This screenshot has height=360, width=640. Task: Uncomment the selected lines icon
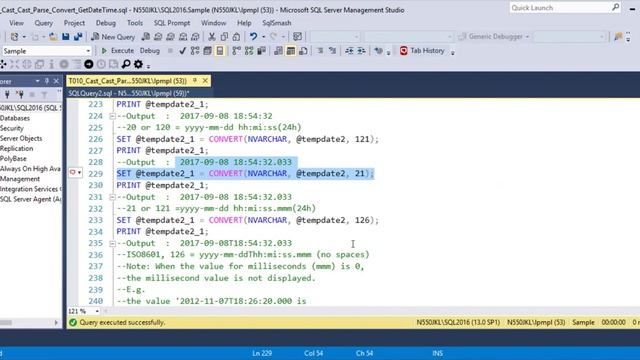point(332,51)
